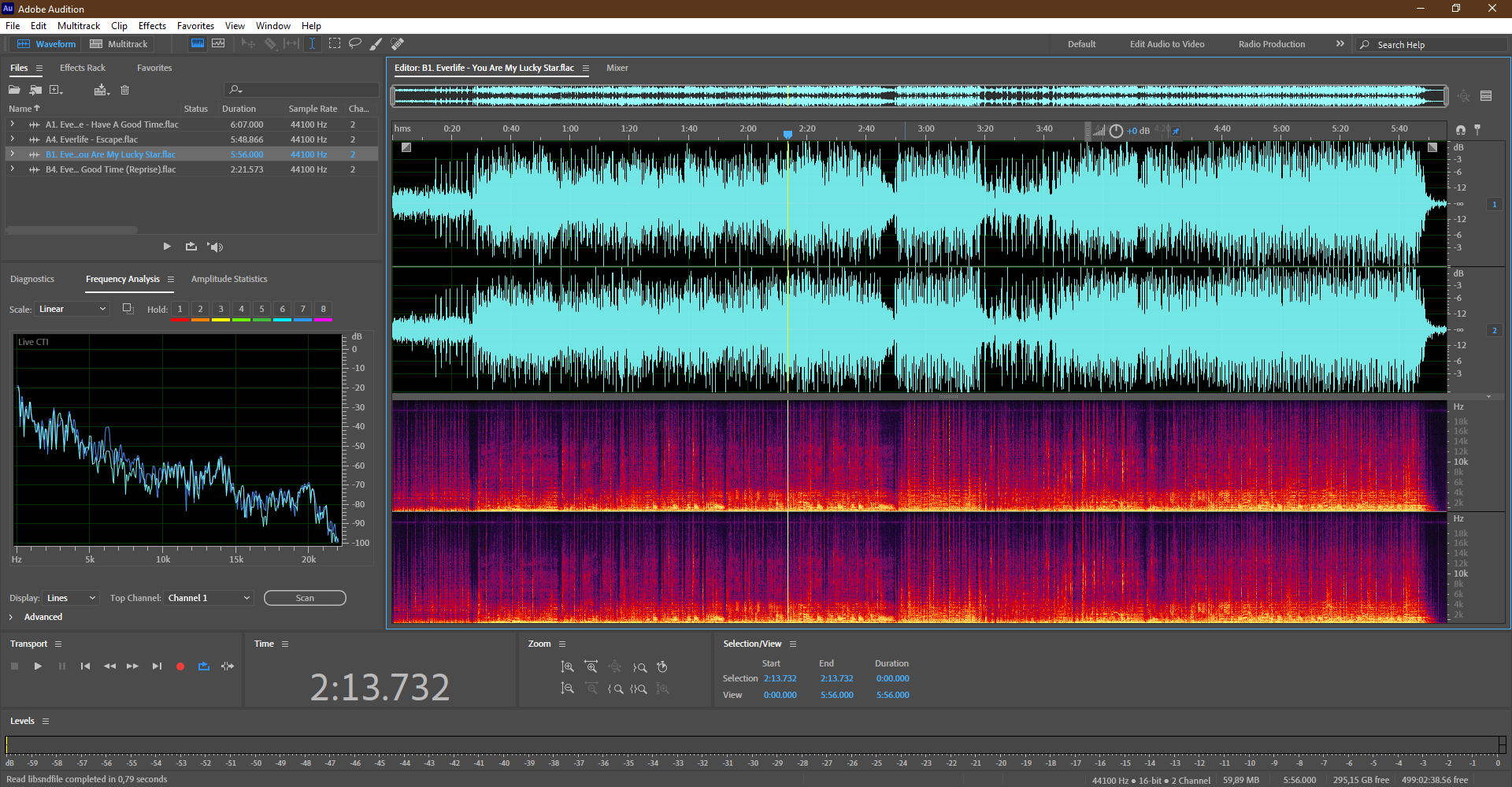Open the New File dropdown icon
The width and height of the screenshot is (1512, 787).
click(56, 90)
